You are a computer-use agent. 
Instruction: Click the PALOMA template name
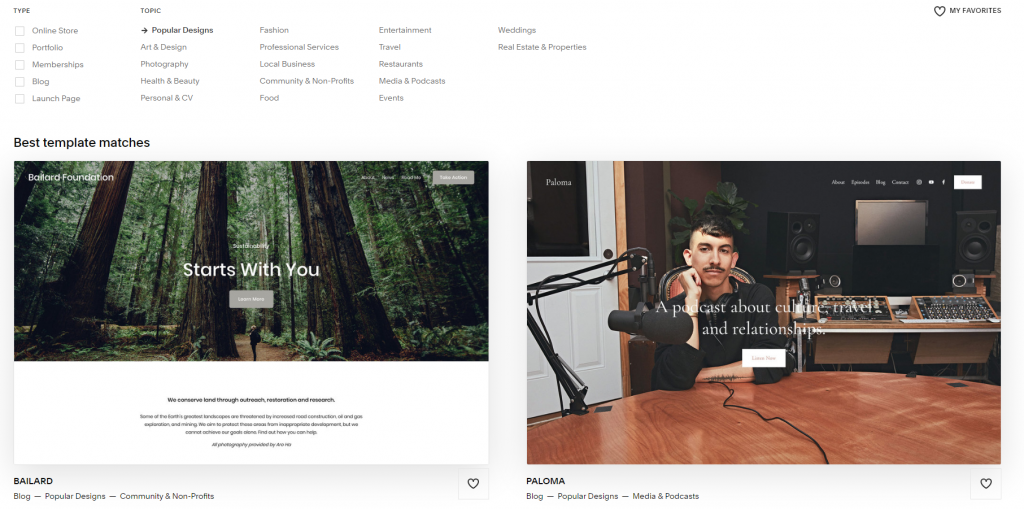click(545, 481)
